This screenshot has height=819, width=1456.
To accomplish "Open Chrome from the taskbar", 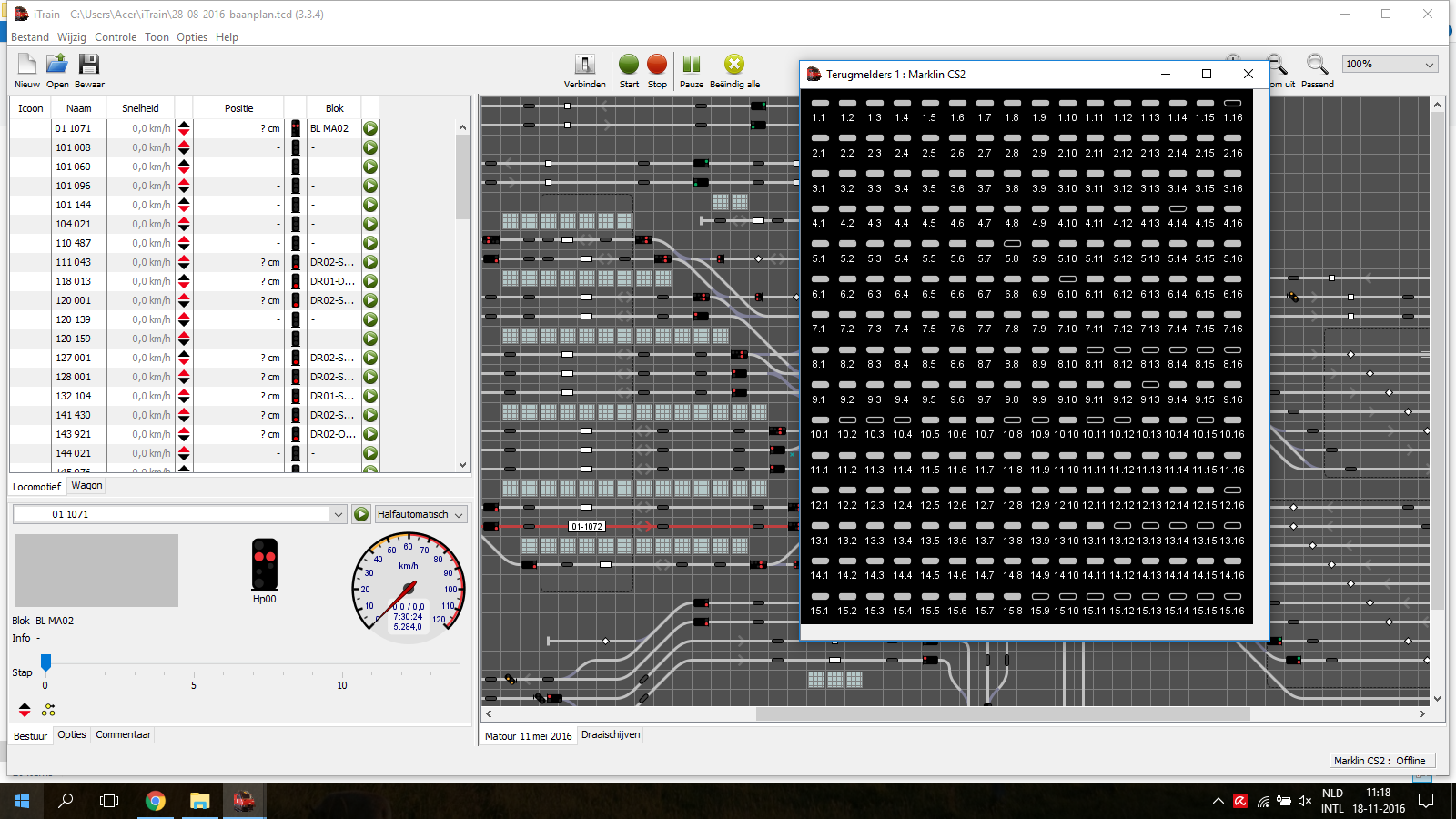I will pos(156,801).
